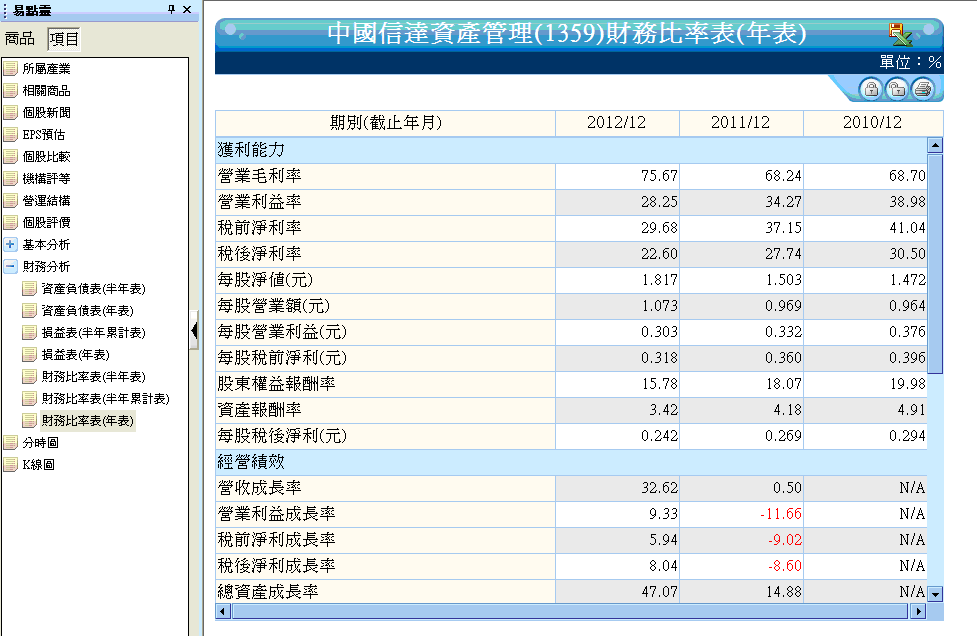Click the unlocked padlock icon
Viewport: 977px width, 636px height.
coord(897,89)
